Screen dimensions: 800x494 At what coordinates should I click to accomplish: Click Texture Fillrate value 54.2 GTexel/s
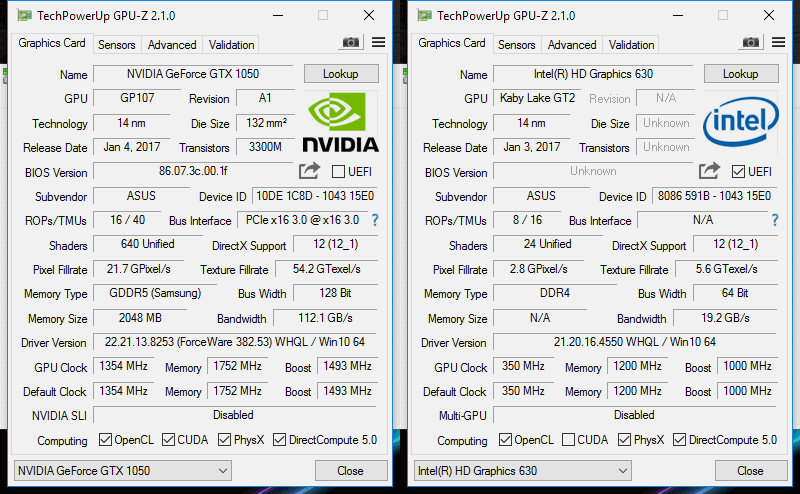[x=327, y=269]
